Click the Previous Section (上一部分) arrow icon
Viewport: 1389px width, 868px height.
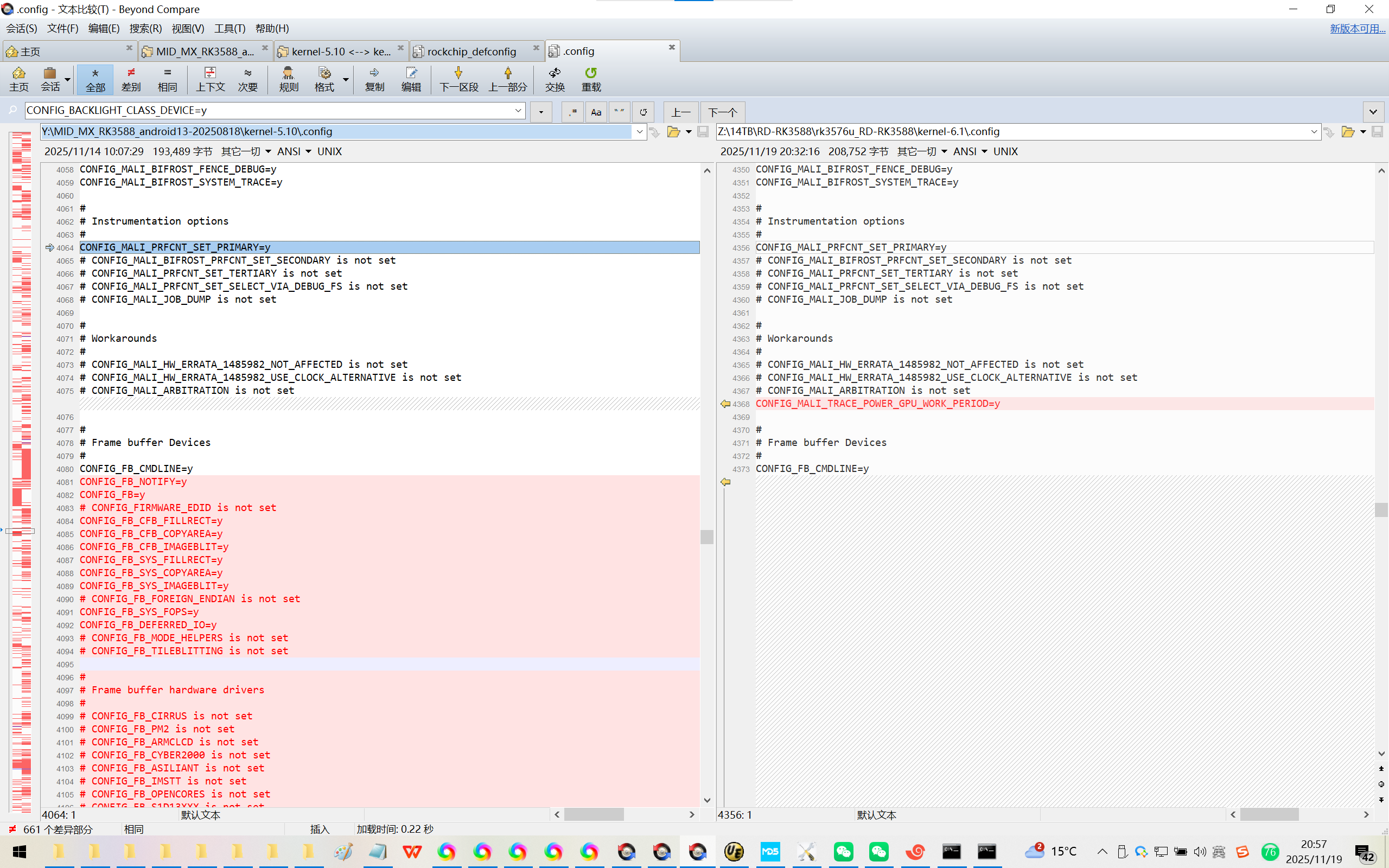(507, 73)
